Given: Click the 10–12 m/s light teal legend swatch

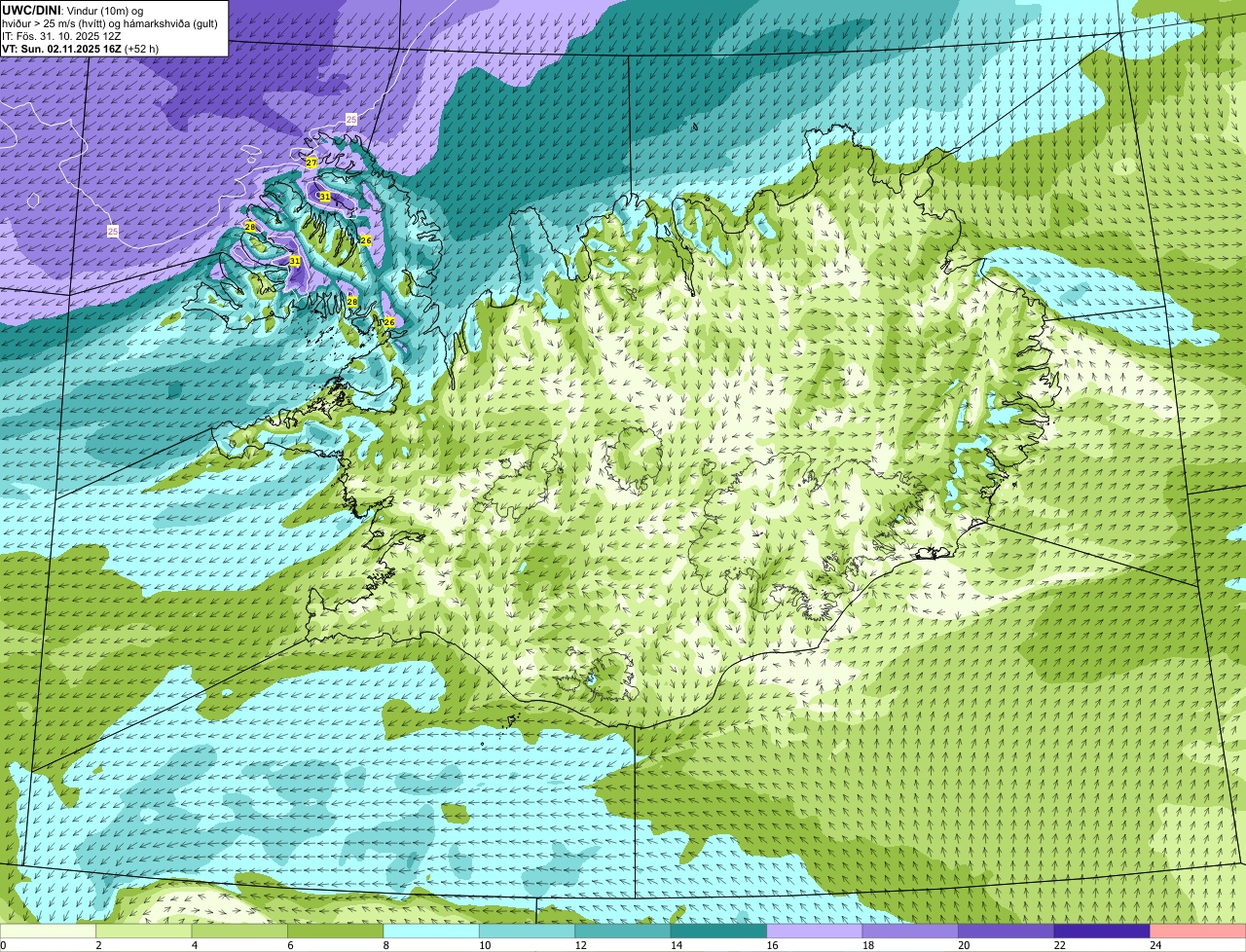Looking at the screenshot, I should (528, 931).
